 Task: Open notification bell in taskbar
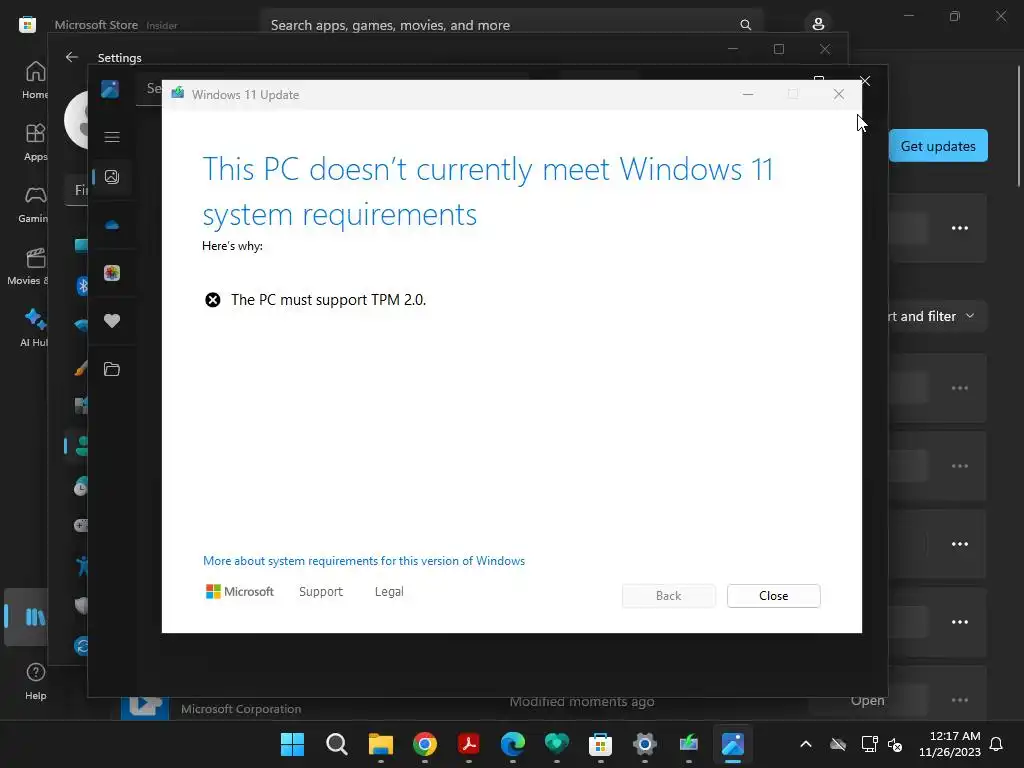click(x=997, y=744)
